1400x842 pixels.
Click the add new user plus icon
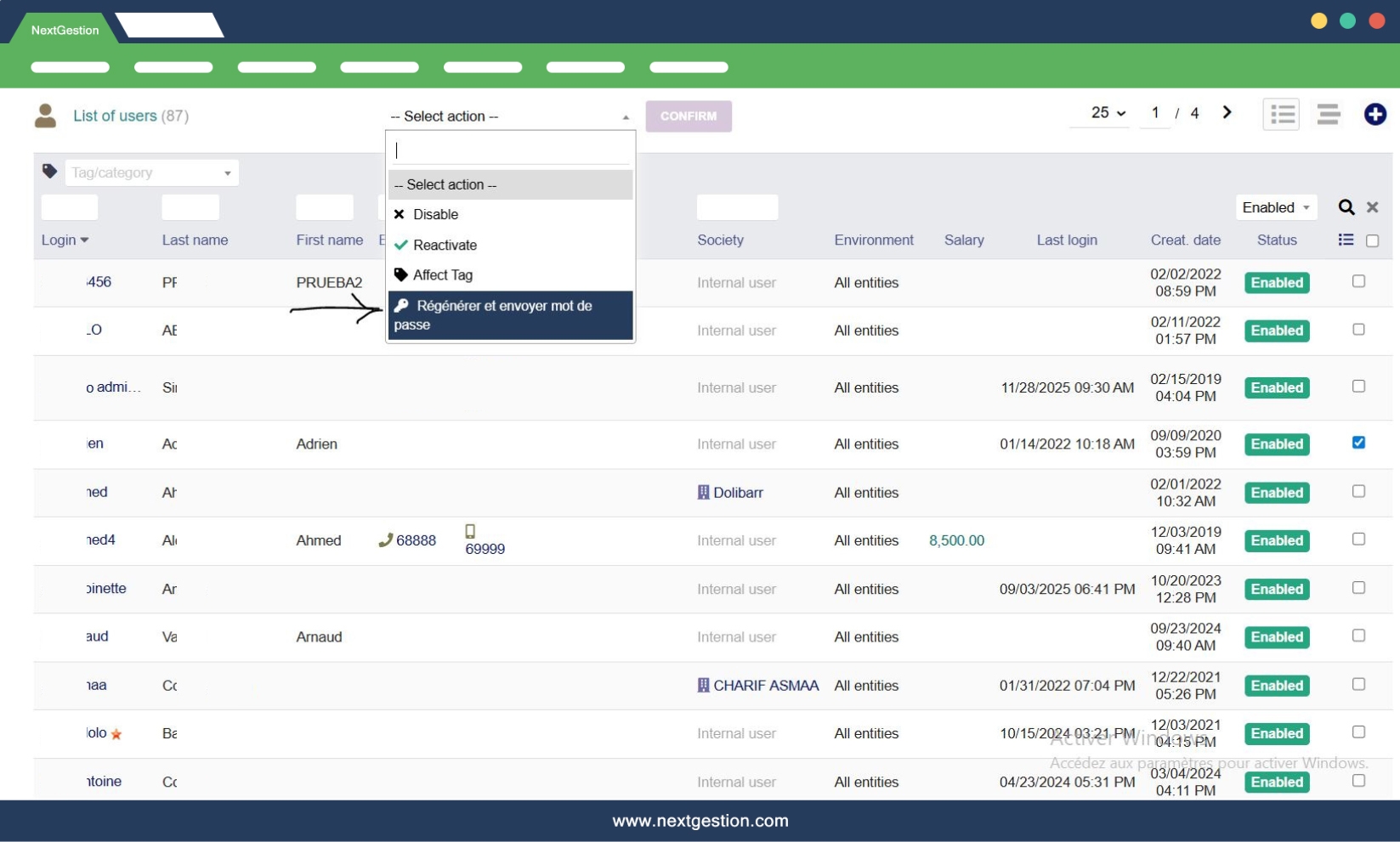(x=1374, y=114)
